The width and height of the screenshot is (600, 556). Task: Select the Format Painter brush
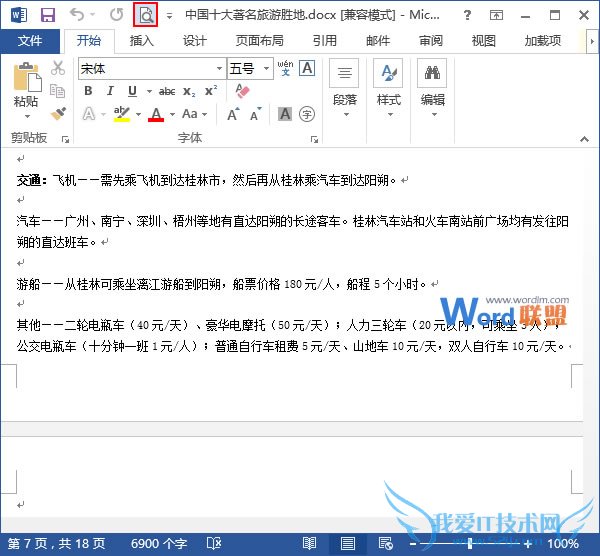(x=58, y=114)
